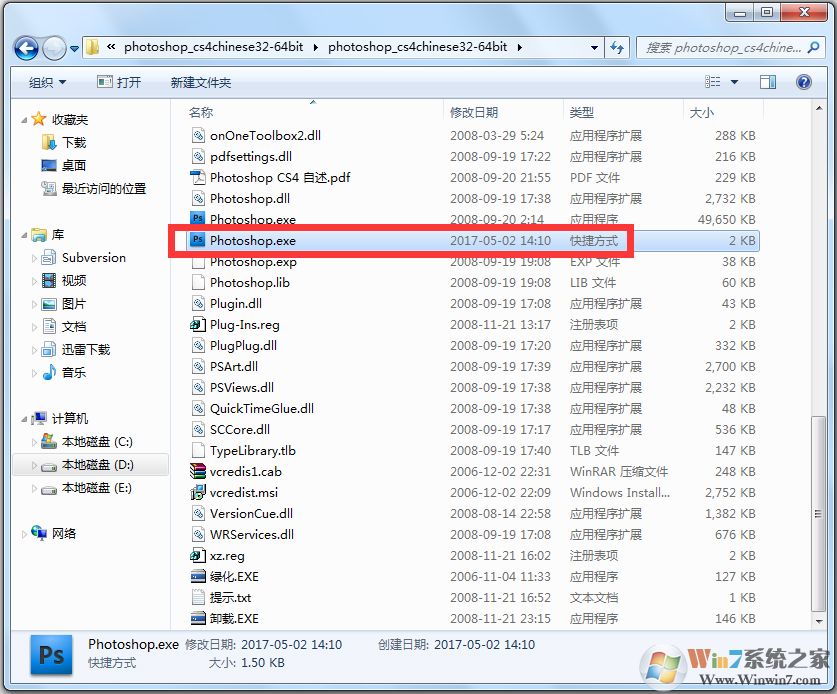
Task: Click the 新建文件夹 button
Action: (x=200, y=81)
